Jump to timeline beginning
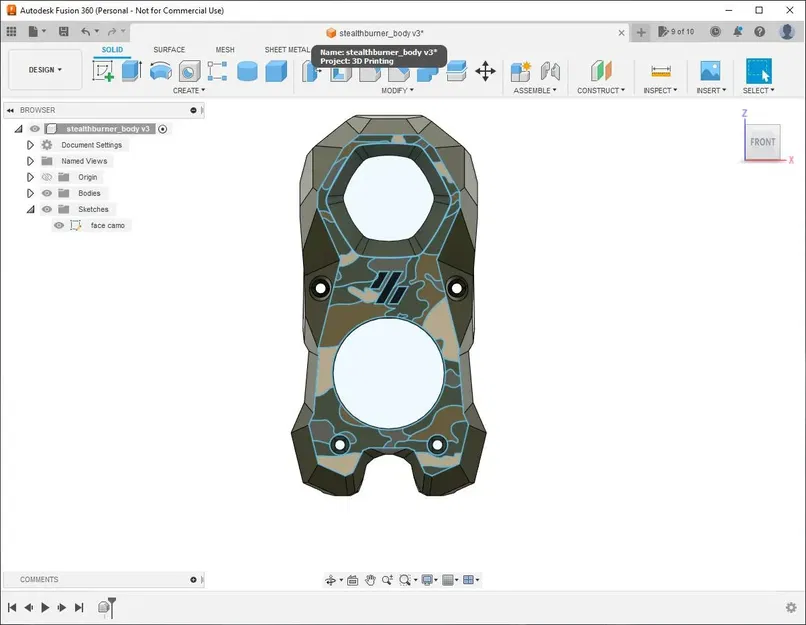Image resolution: width=806 pixels, height=625 pixels. (12, 608)
